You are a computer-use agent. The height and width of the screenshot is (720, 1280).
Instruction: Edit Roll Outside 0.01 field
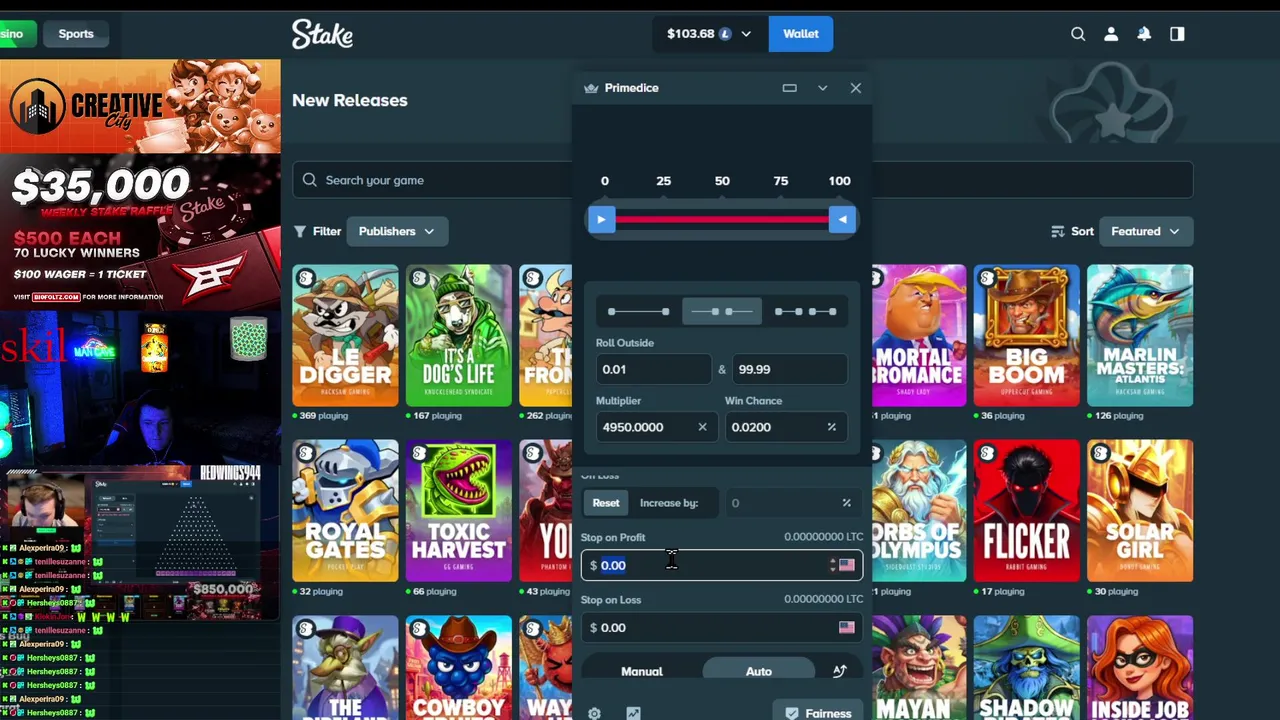[653, 369]
